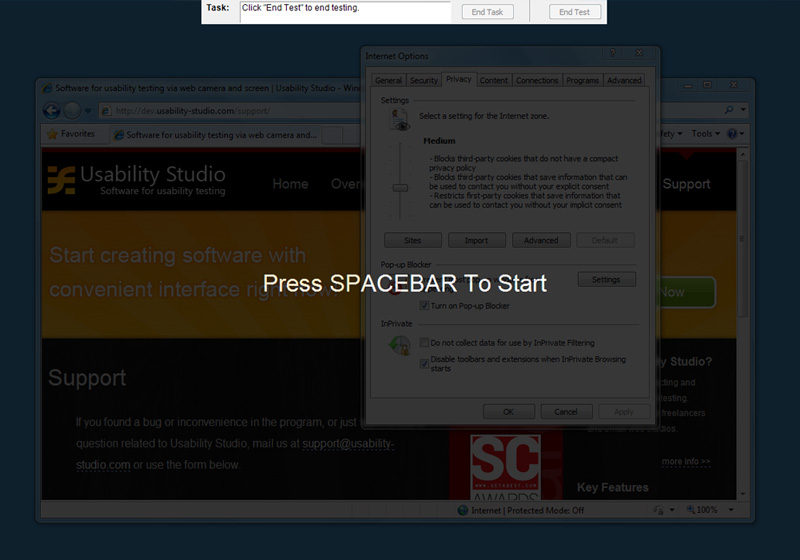Open the search provider dropdown arrow
The width and height of the screenshot is (800, 560).
743,110
